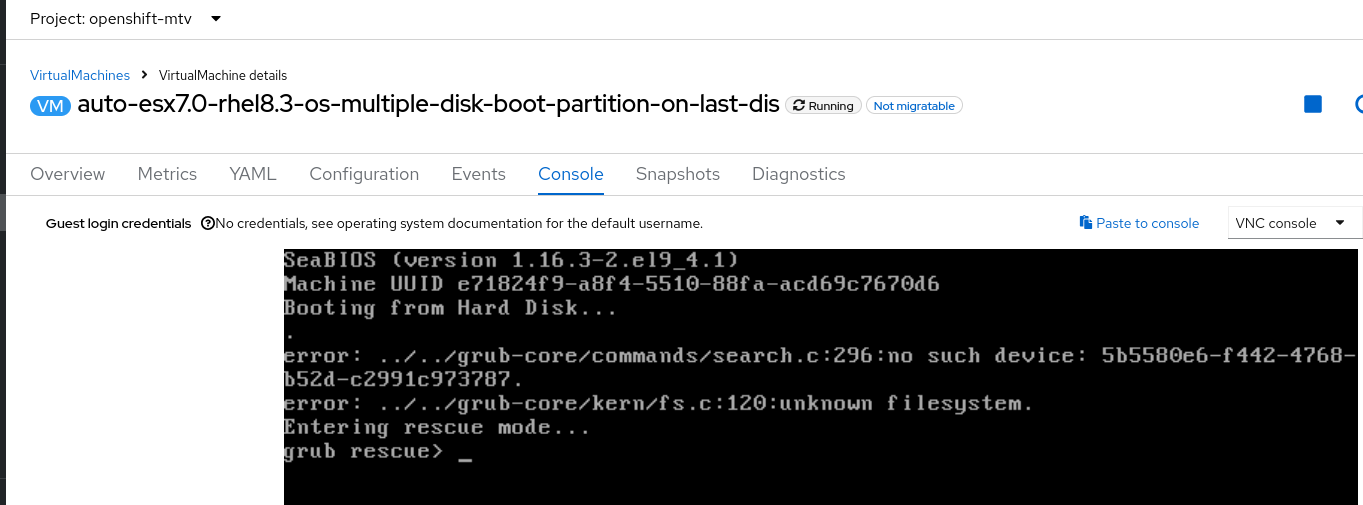The height and width of the screenshot is (505, 1363).
Task: Expand the VNC console type dropdown
Action: (x=1294, y=223)
